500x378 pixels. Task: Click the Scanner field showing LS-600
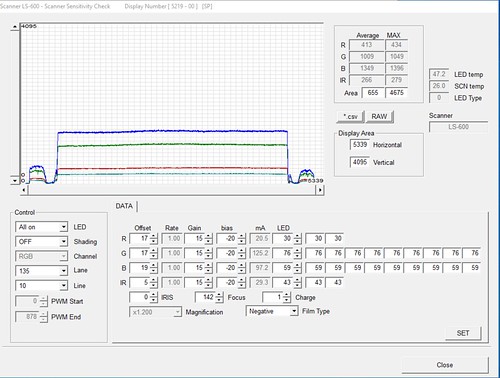458,127
